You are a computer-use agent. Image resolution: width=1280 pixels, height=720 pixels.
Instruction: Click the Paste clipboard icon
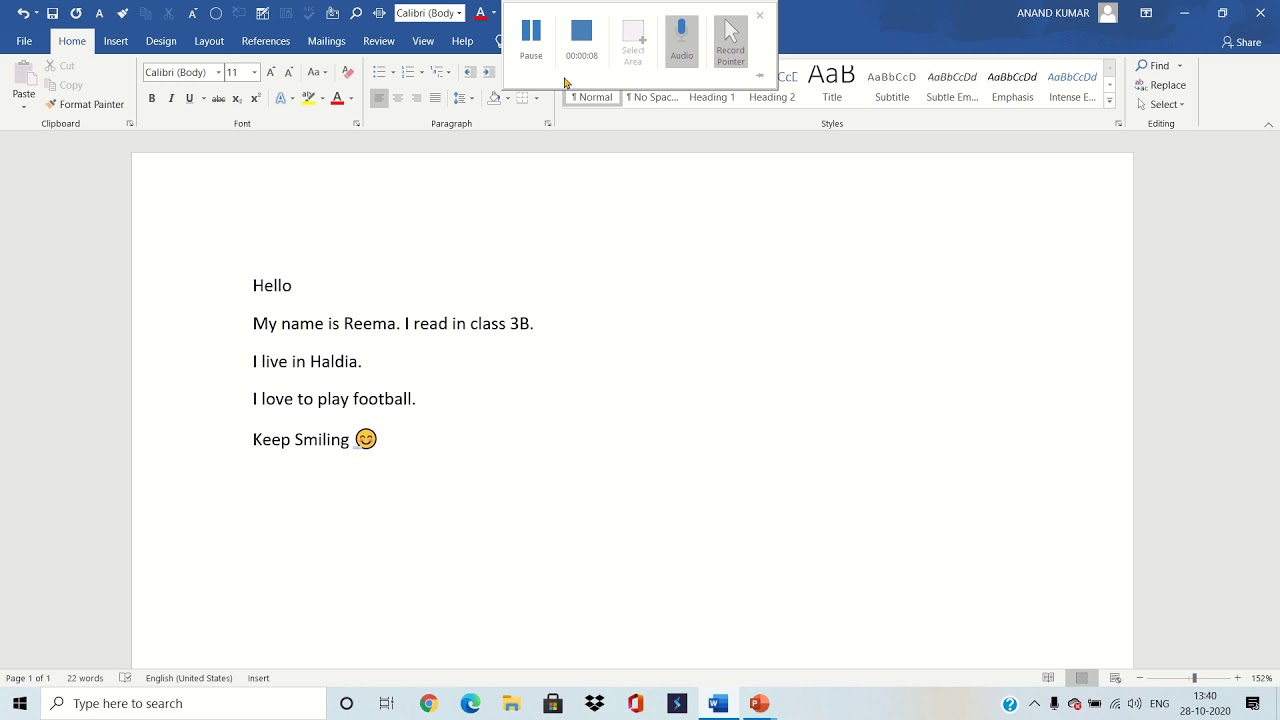(x=24, y=75)
